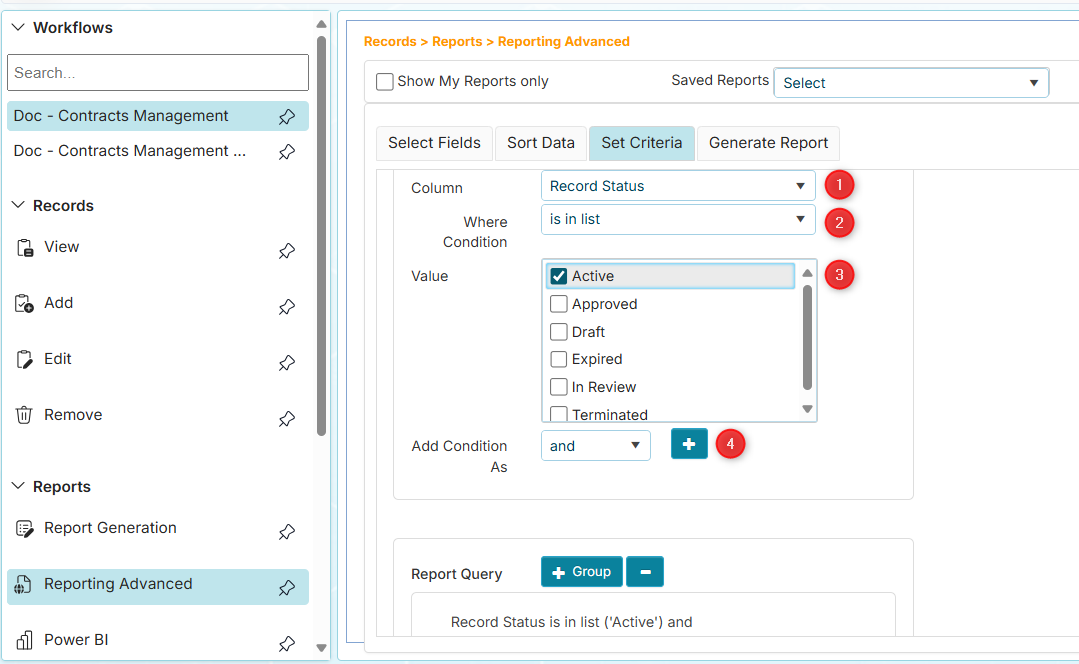
Task: Enable Show My Reports only checkbox
Action: [385, 82]
